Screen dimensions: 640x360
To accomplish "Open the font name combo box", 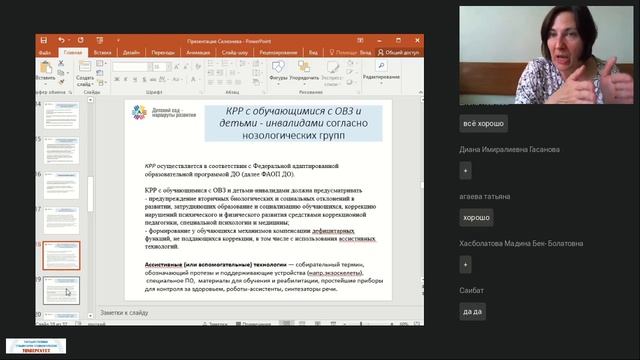I will (132, 67).
